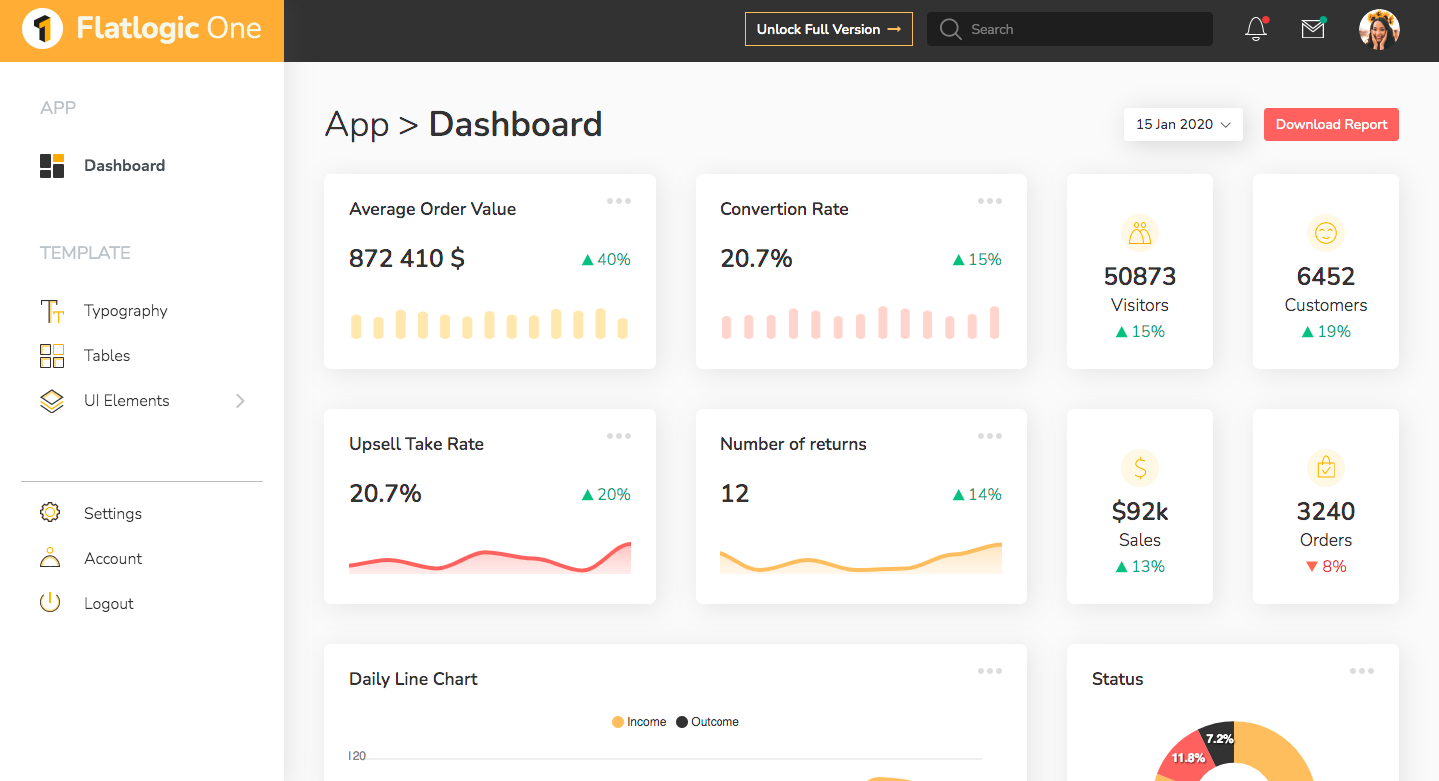Toggle the Outcome legend item
The height and width of the screenshot is (781, 1439).
(708, 722)
